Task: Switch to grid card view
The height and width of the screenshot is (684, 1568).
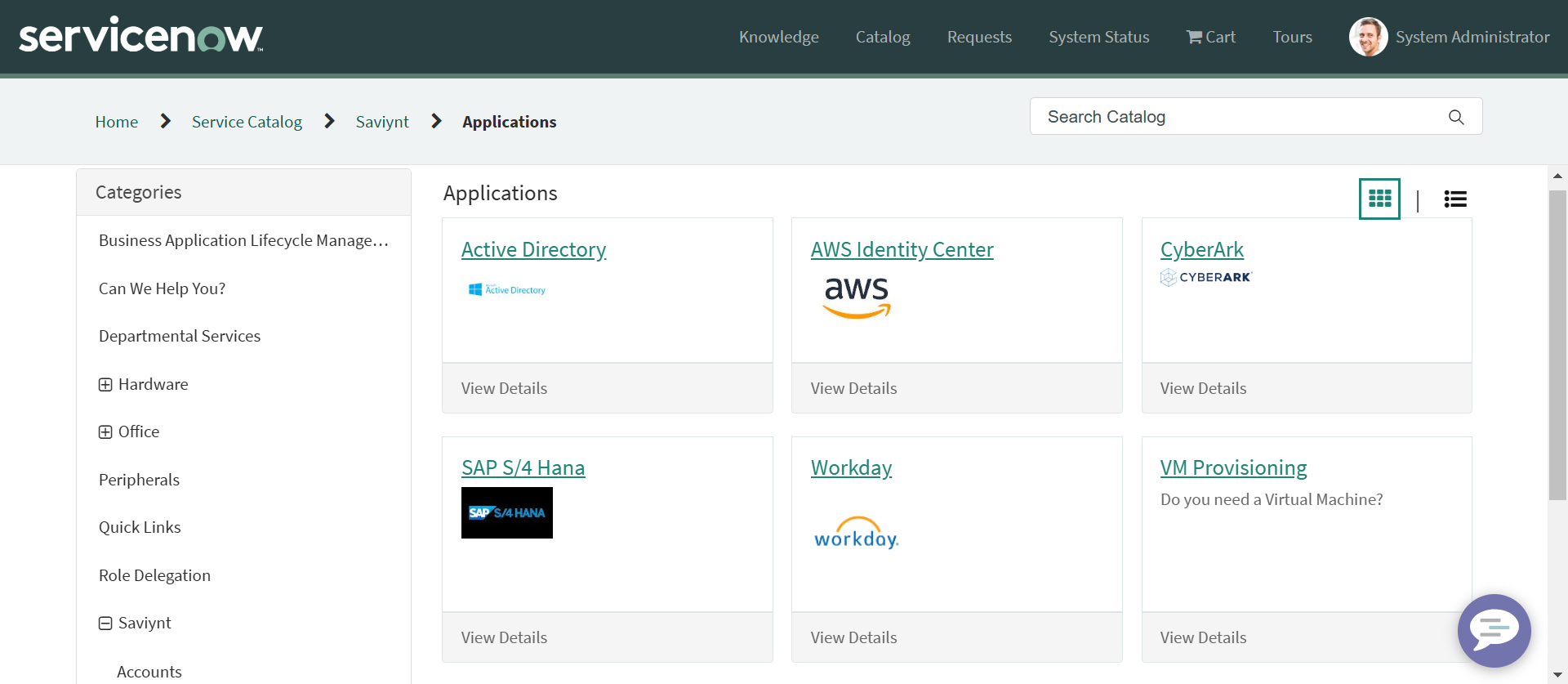Action: (1379, 199)
